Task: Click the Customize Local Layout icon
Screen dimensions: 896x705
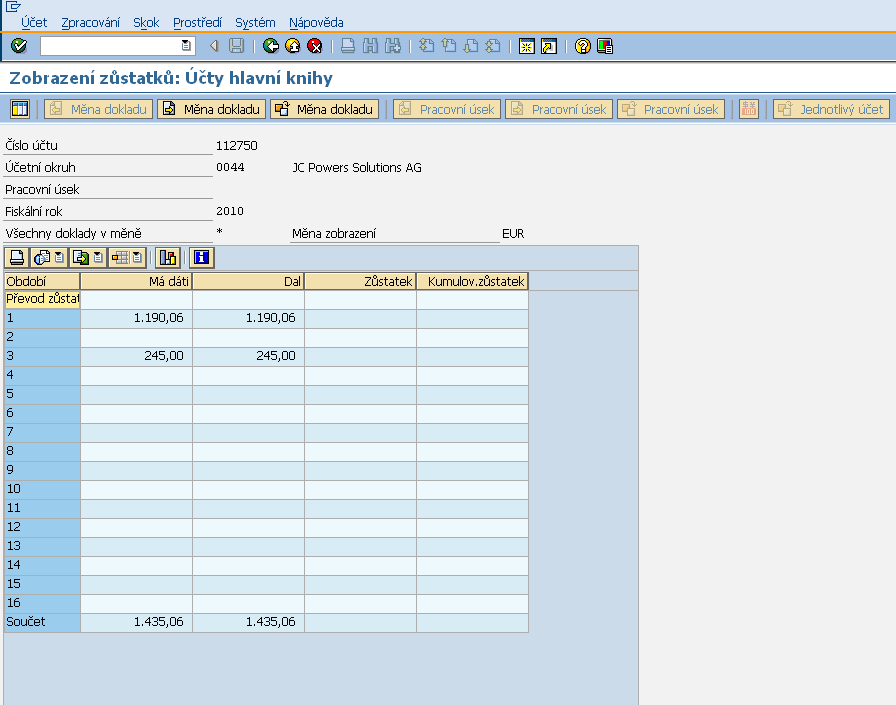Action: pyautogui.click(x=605, y=46)
